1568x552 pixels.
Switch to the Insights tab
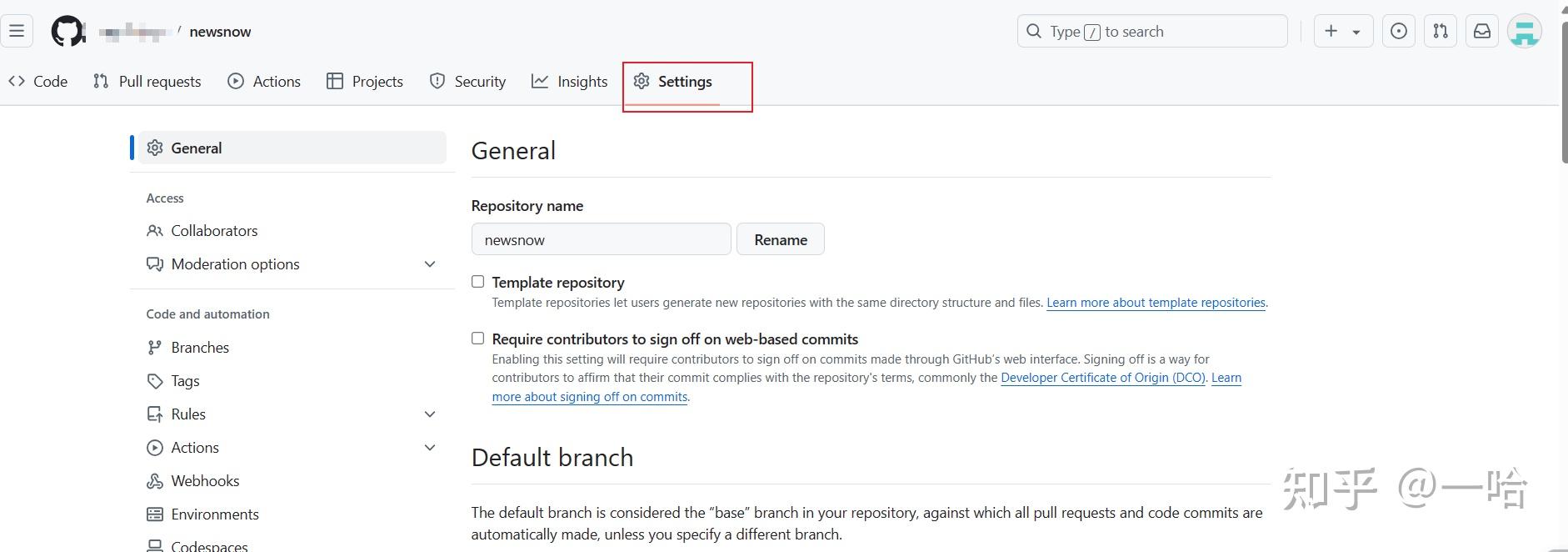coord(570,81)
